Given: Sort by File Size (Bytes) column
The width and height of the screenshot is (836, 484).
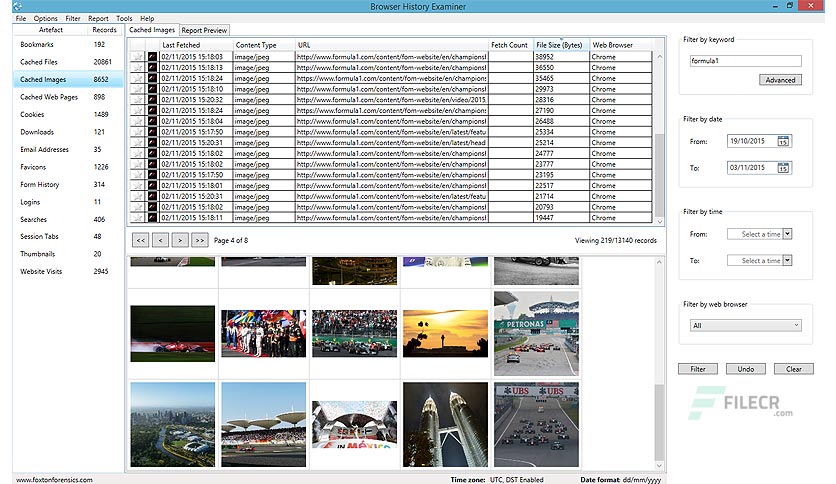Looking at the screenshot, I should point(559,45).
